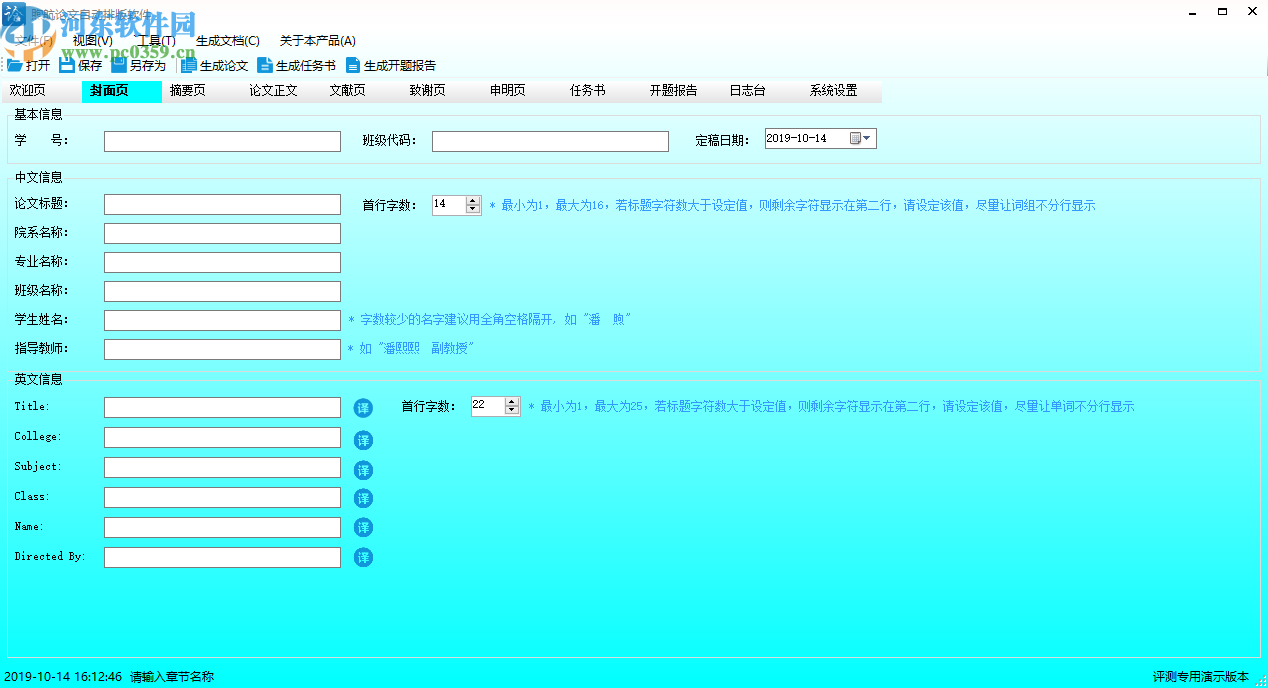Decrease the Chinese title 首行字数 value
Screen dimensions: 1268x688
click(x=473, y=209)
